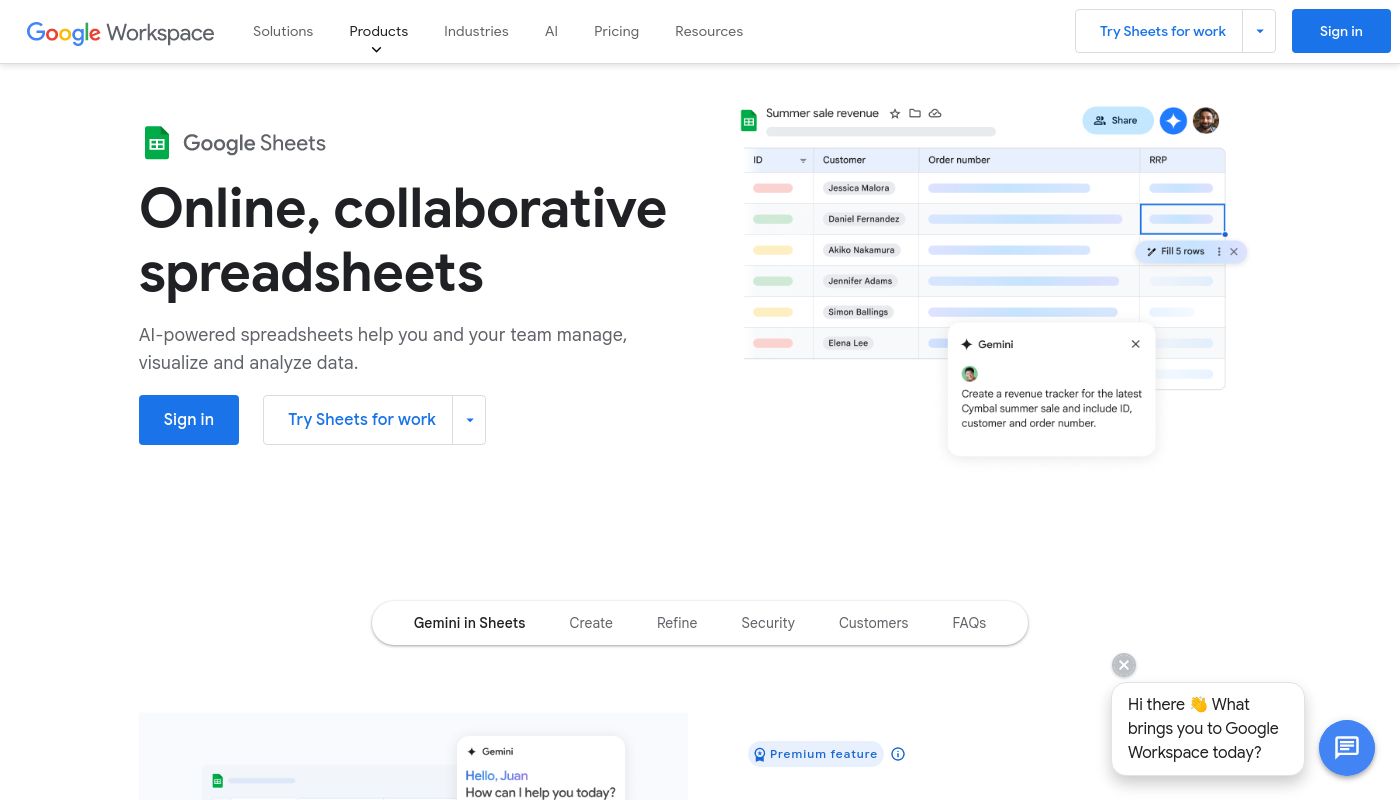The width and height of the screenshot is (1400, 800).
Task: Click the cloud saved status icon
Action: click(935, 114)
